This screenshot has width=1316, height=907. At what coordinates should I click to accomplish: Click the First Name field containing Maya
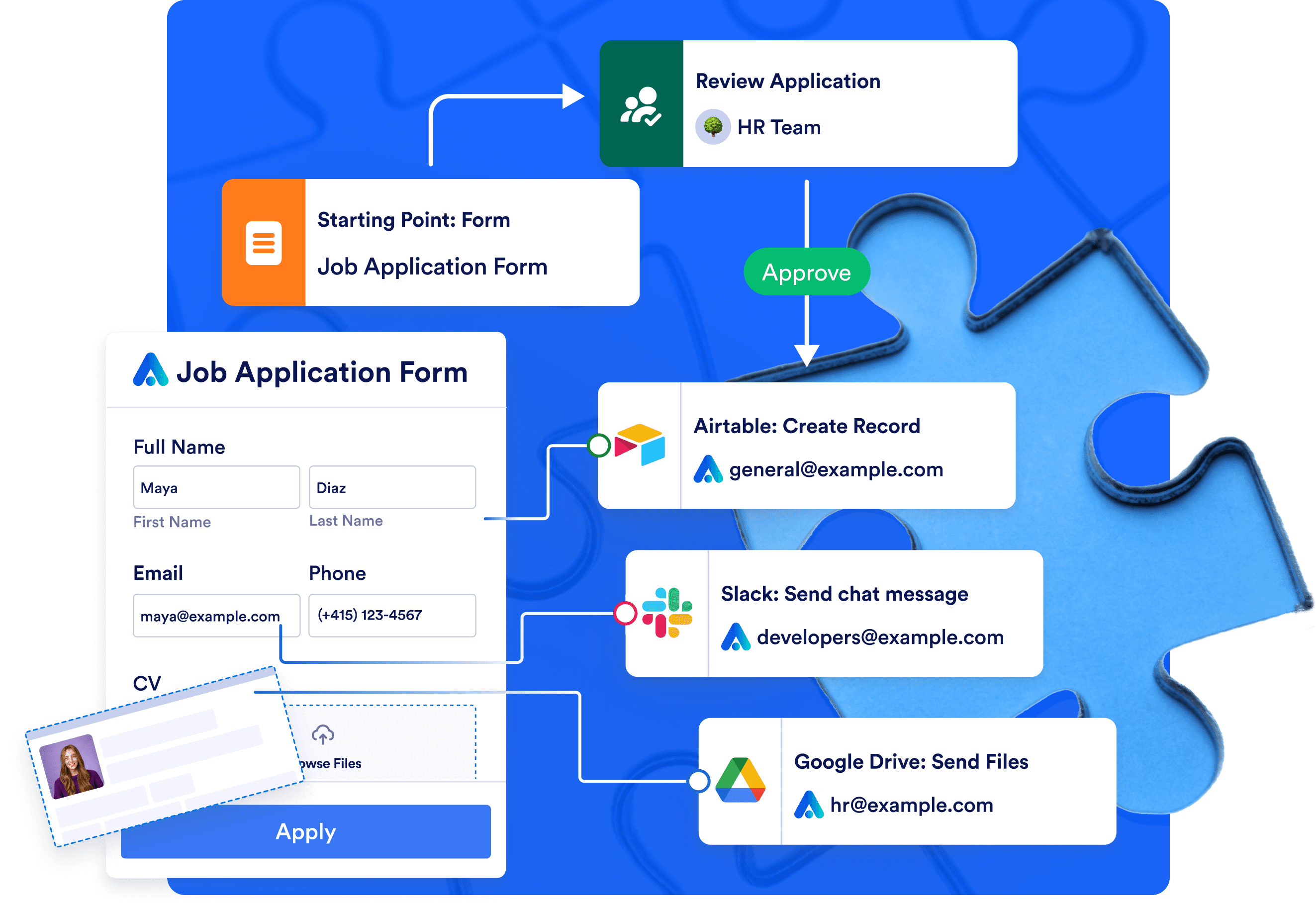pos(216,488)
